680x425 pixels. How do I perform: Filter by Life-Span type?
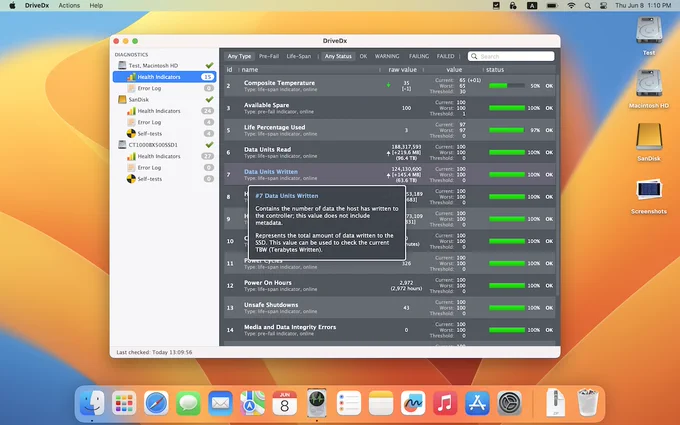(x=299, y=56)
